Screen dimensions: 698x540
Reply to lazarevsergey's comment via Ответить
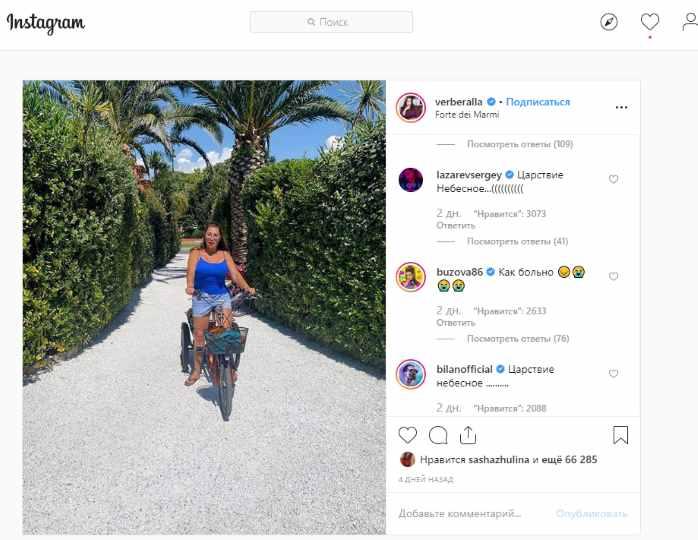455,226
